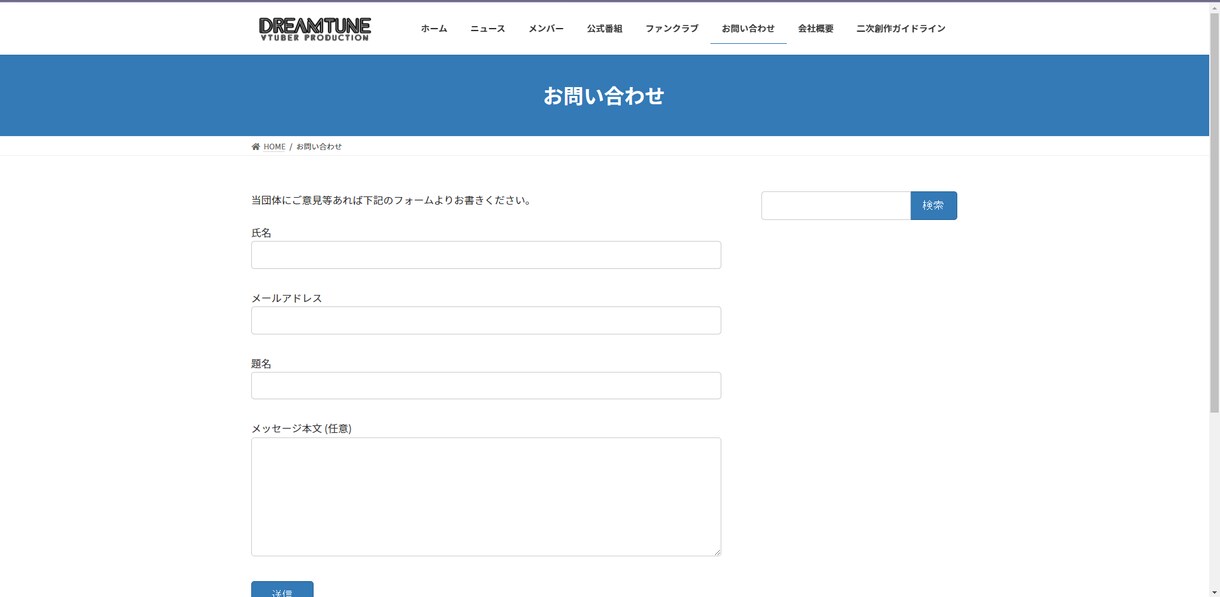Image resolution: width=1220 pixels, height=597 pixels.
Task: Focus the メールアドレス input field
Action: [486, 320]
